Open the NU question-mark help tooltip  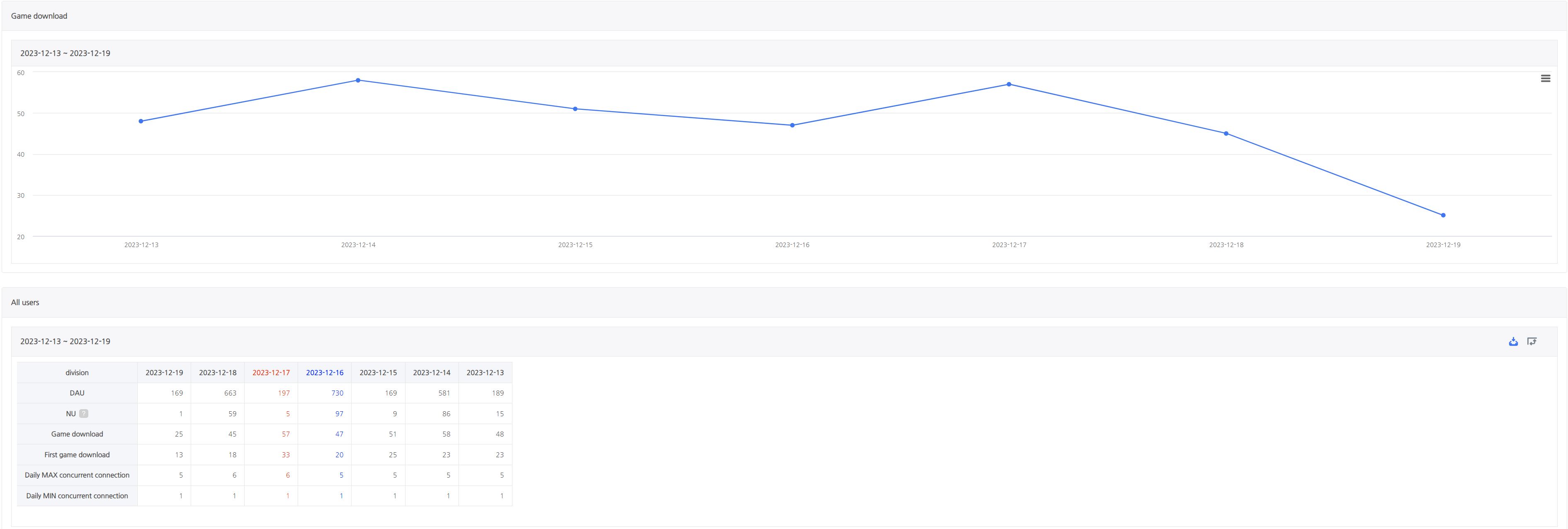[83, 413]
